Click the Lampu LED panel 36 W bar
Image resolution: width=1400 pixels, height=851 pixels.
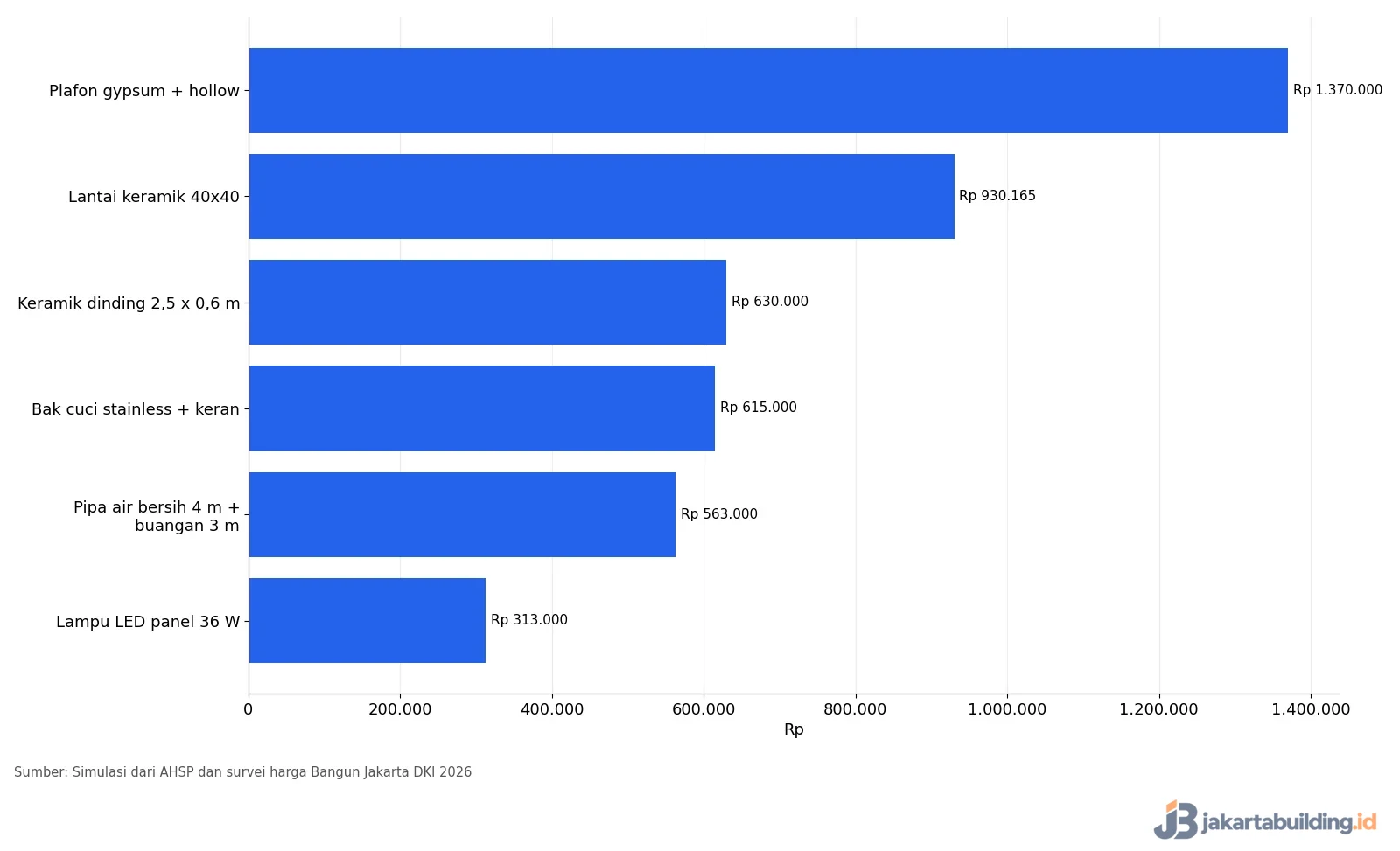(367, 621)
